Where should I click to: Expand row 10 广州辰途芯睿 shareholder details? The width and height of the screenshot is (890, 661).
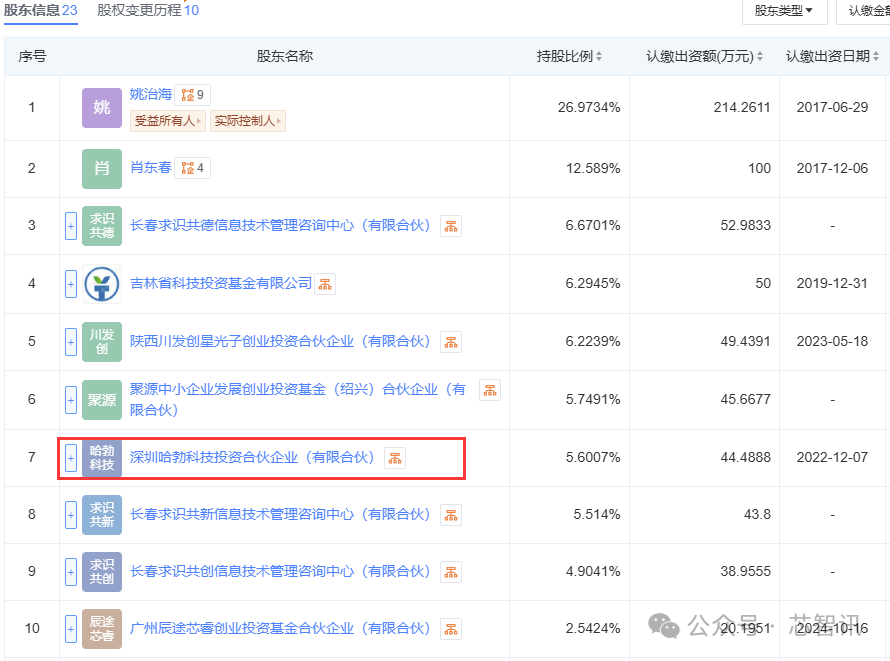pyautogui.click(x=71, y=629)
